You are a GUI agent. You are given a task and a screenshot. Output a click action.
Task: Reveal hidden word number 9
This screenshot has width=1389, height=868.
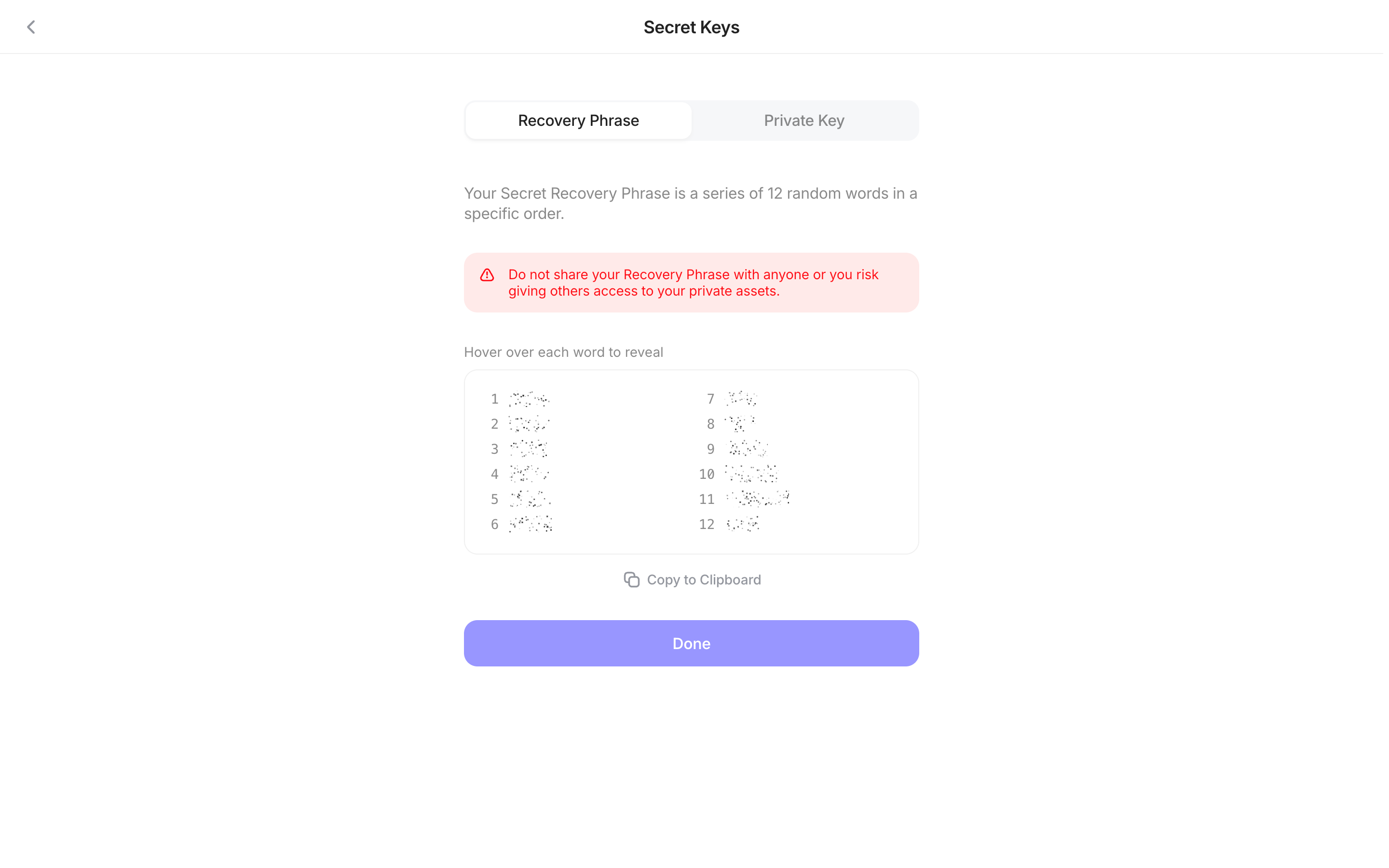click(750, 451)
